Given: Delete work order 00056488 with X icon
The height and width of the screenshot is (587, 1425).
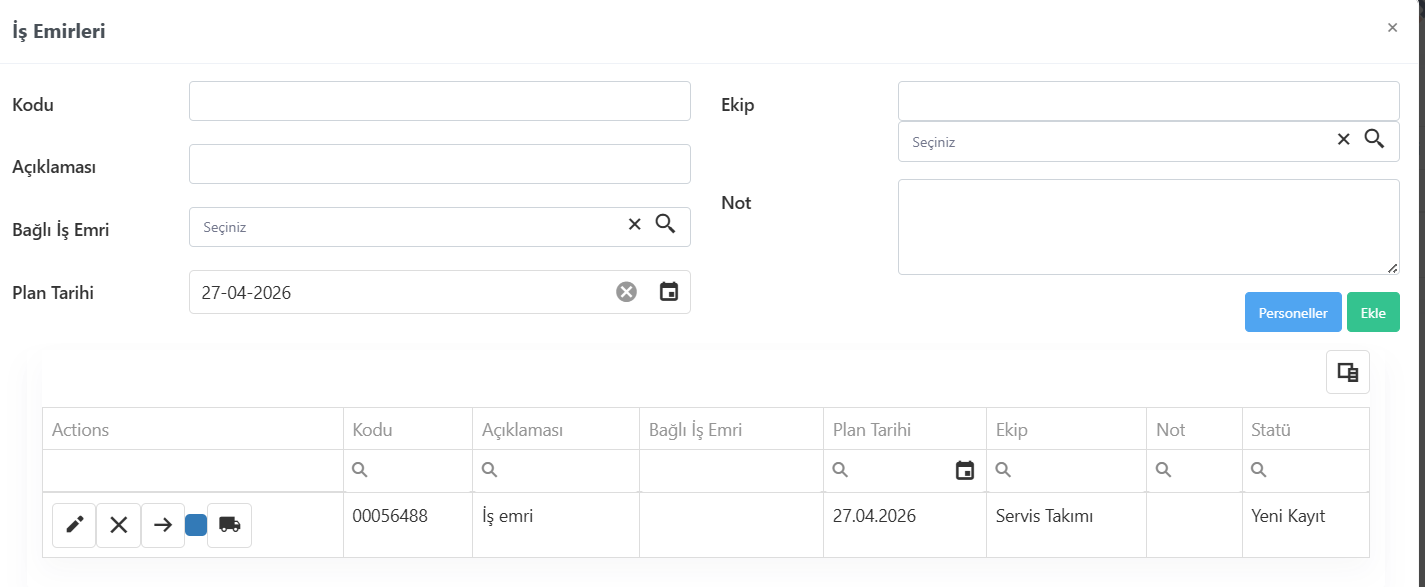Looking at the screenshot, I should coord(118,525).
